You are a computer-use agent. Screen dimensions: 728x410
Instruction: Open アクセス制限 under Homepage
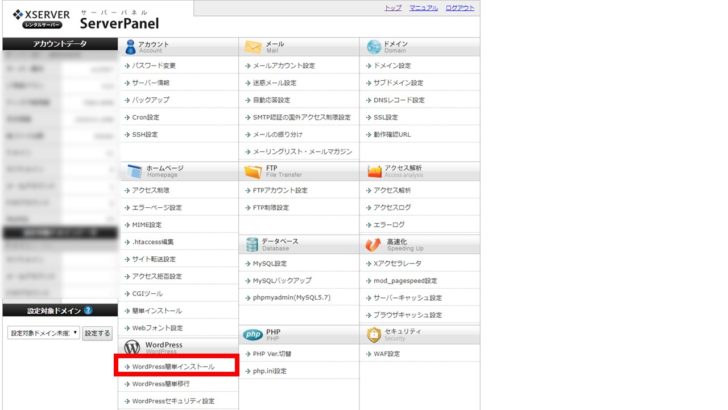(x=150, y=190)
